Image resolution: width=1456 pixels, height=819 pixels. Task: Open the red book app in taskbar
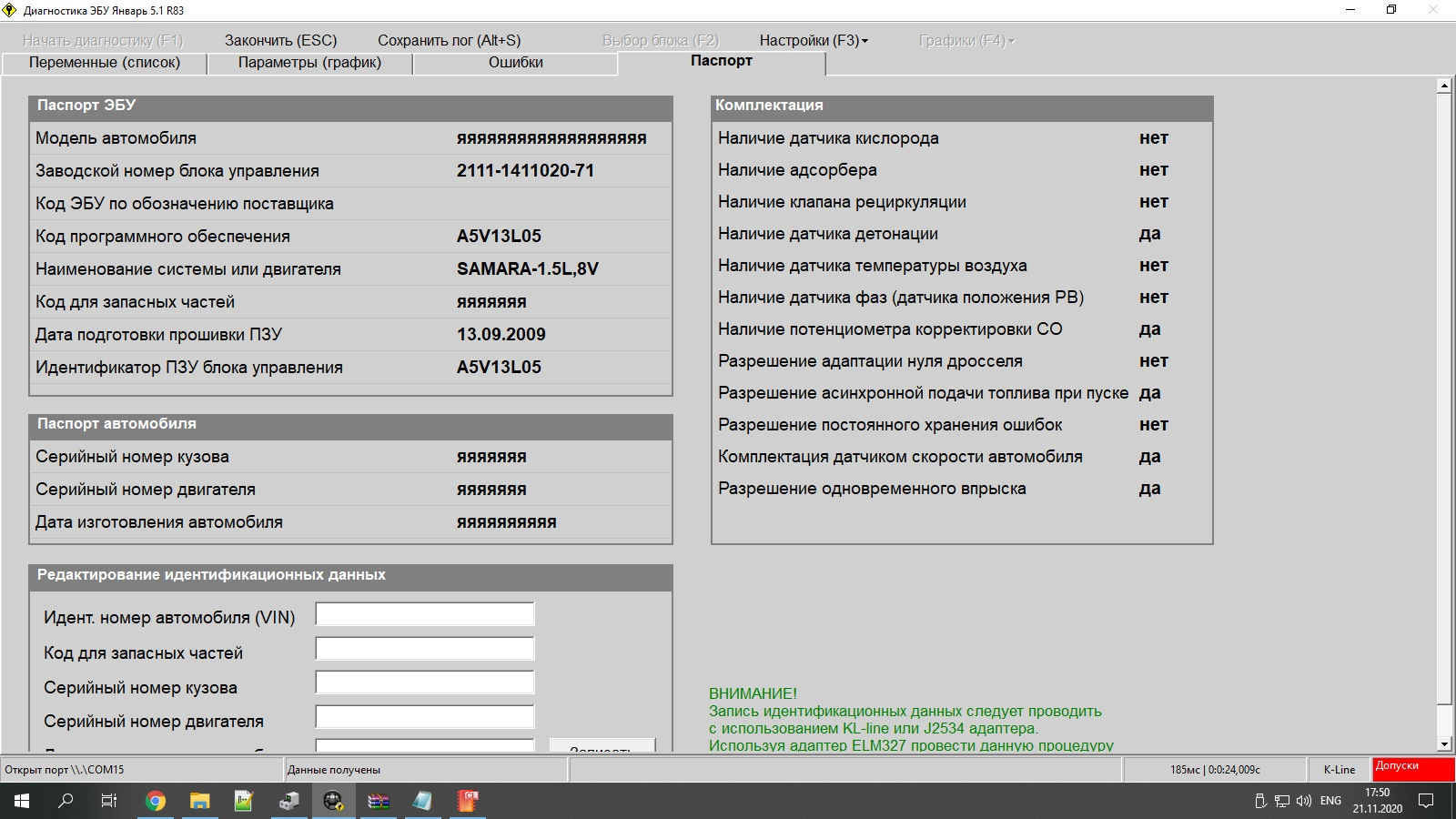[x=467, y=801]
